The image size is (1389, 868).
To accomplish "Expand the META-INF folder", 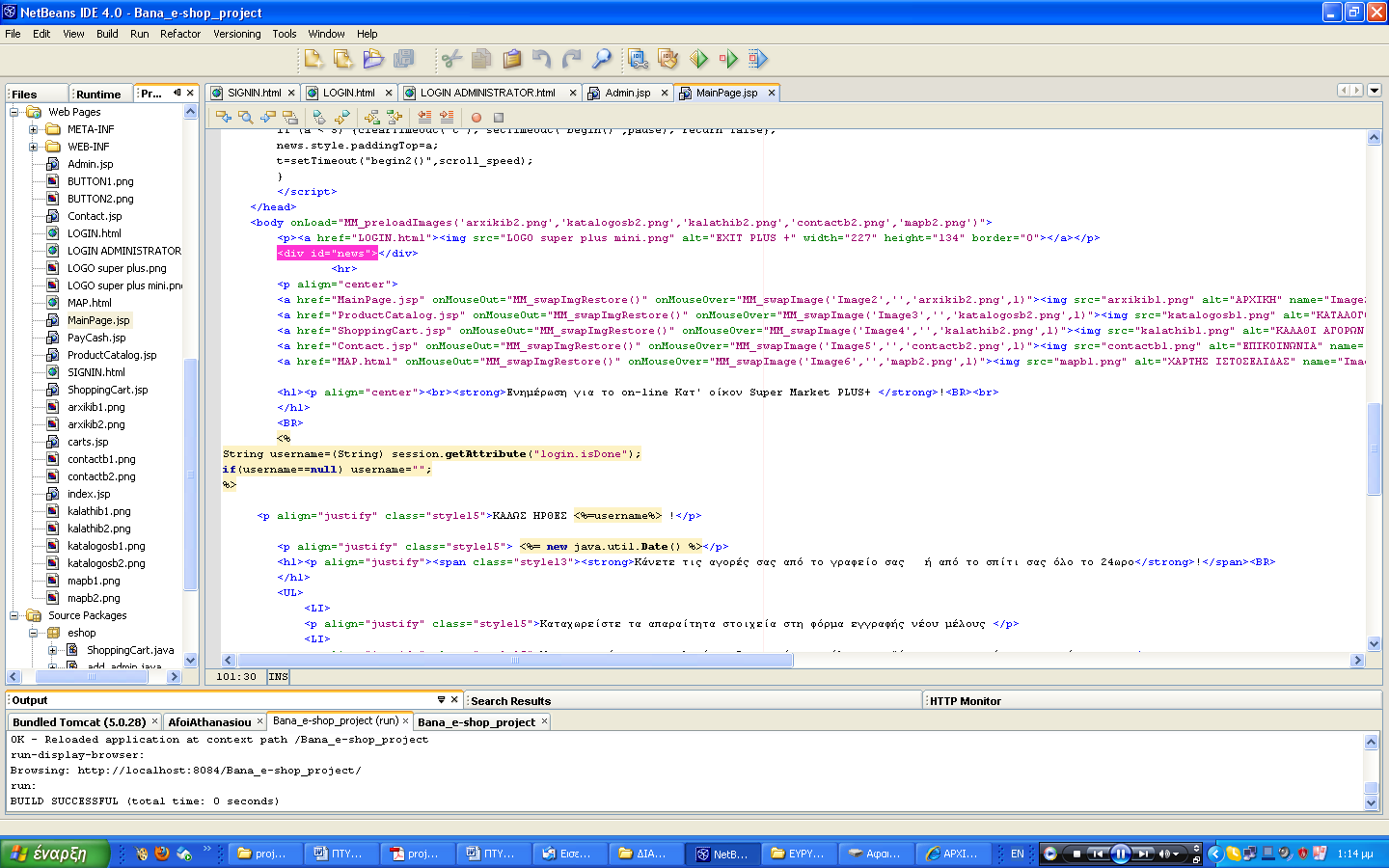I will click(34, 129).
